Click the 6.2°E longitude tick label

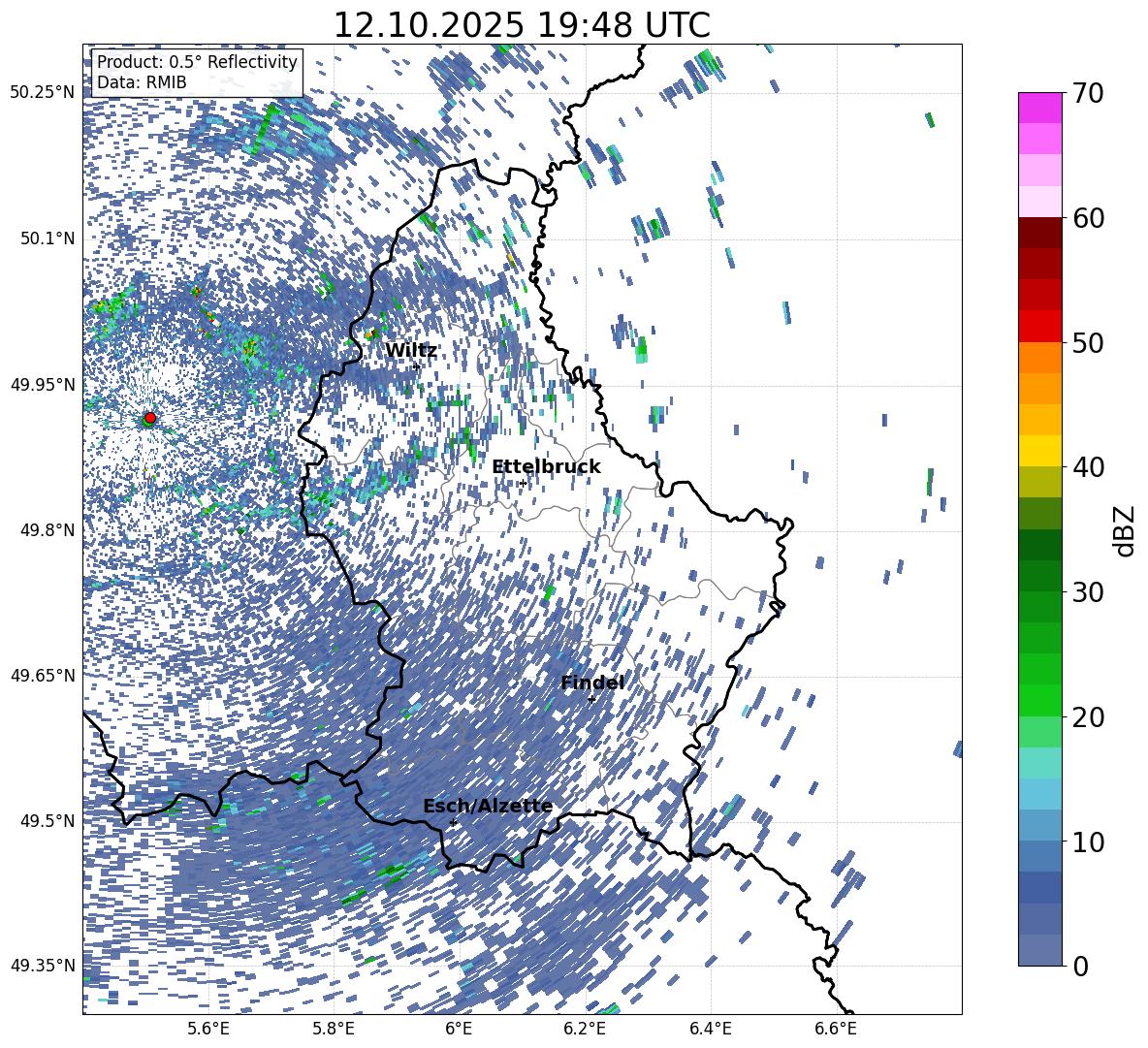tap(585, 1029)
